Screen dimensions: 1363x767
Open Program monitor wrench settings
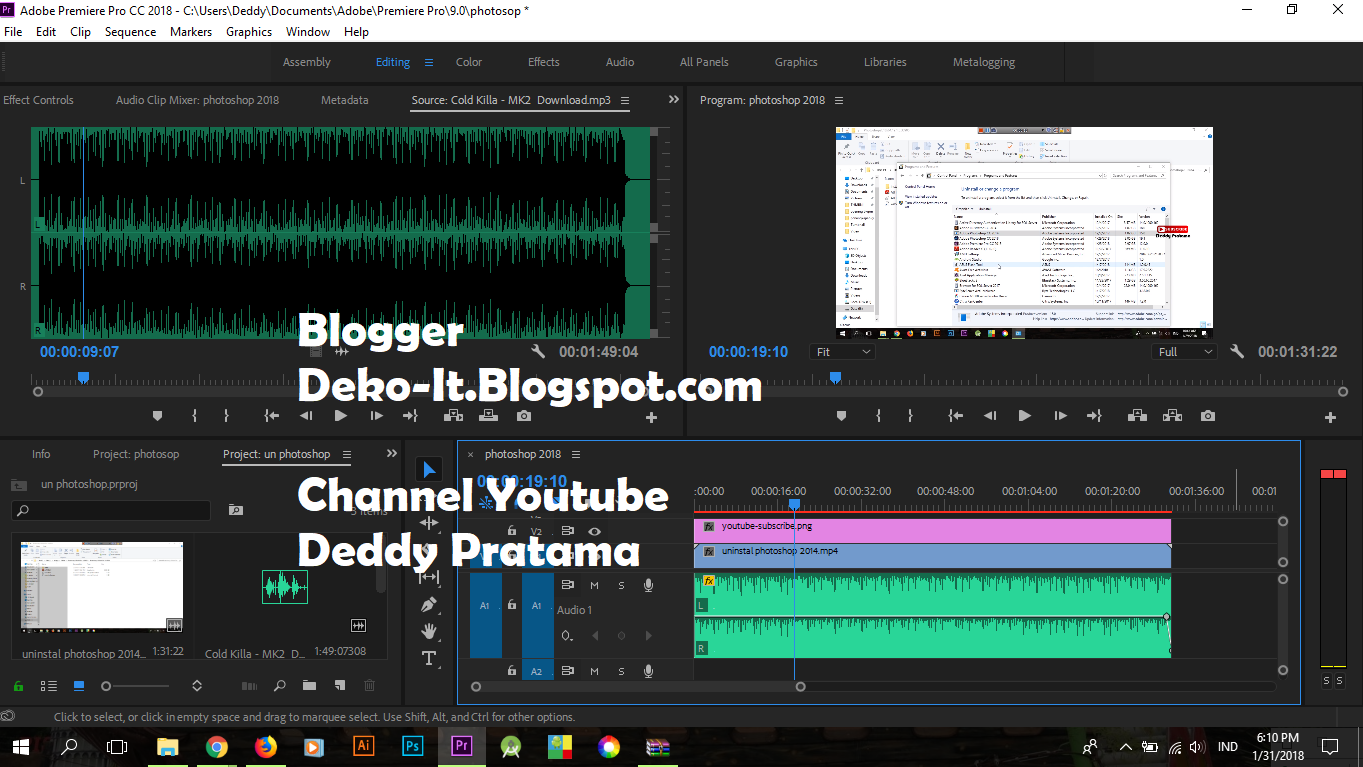pyautogui.click(x=1237, y=352)
